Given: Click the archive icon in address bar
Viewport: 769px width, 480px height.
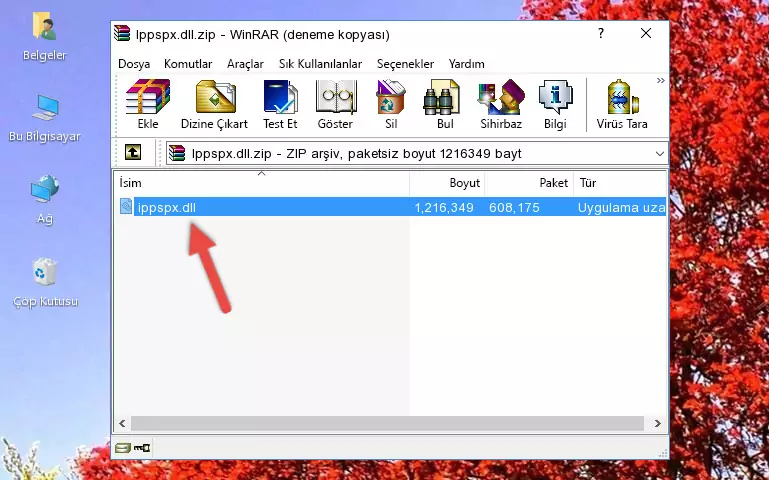Looking at the screenshot, I should pos(177,153).
